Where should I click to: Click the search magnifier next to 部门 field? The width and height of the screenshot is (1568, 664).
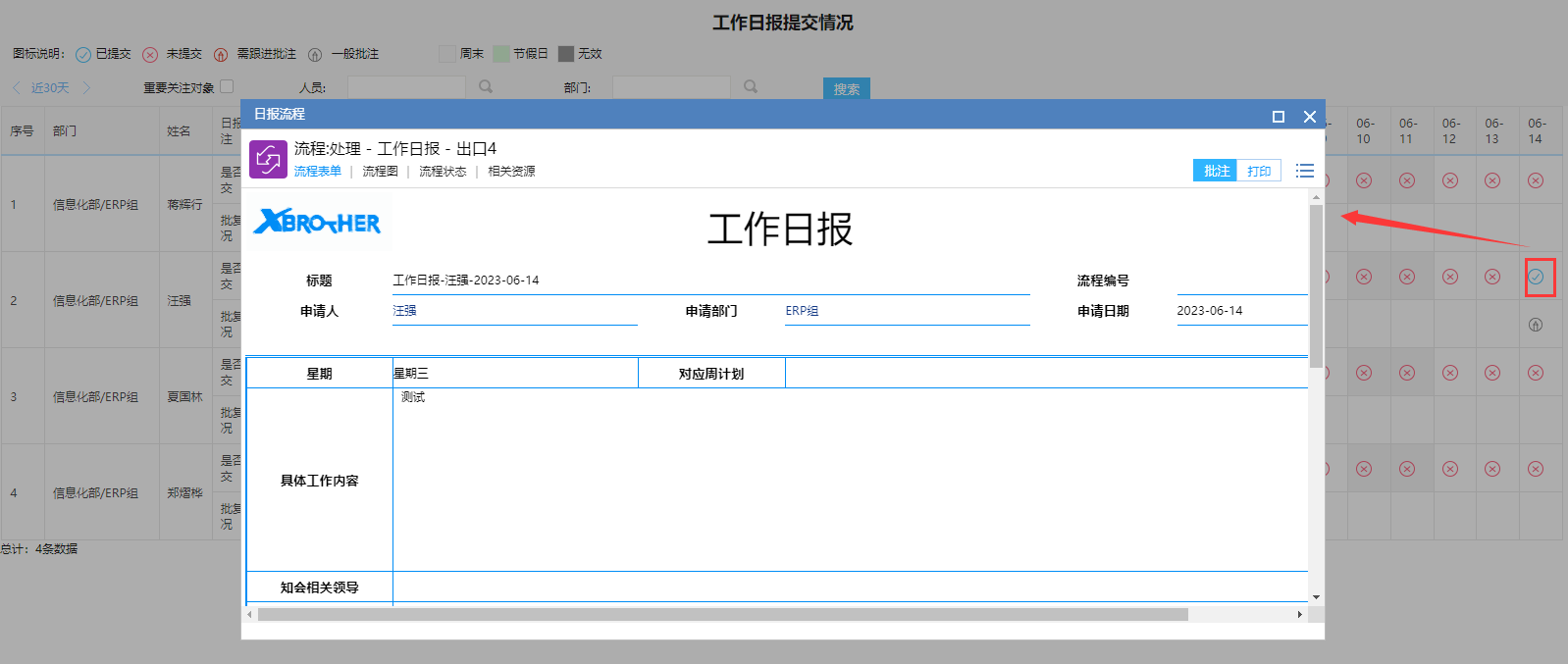[x=751, y=87]
